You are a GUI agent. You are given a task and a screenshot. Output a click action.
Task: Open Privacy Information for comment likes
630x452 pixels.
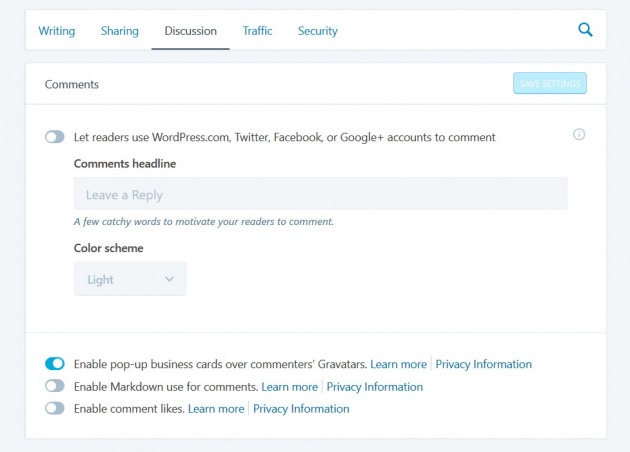click(301, 408)
